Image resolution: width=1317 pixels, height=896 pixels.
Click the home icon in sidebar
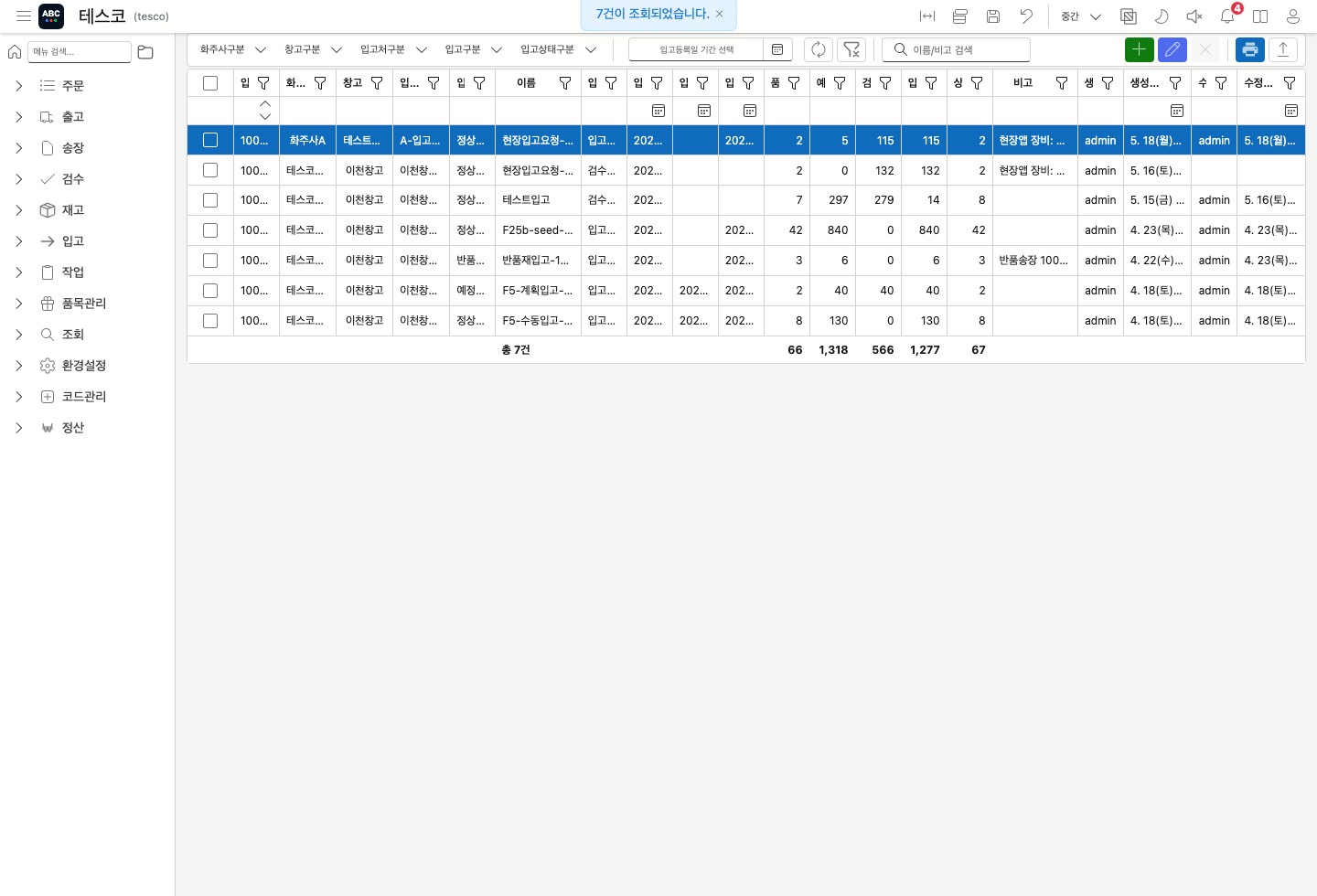tap(15, 52)
